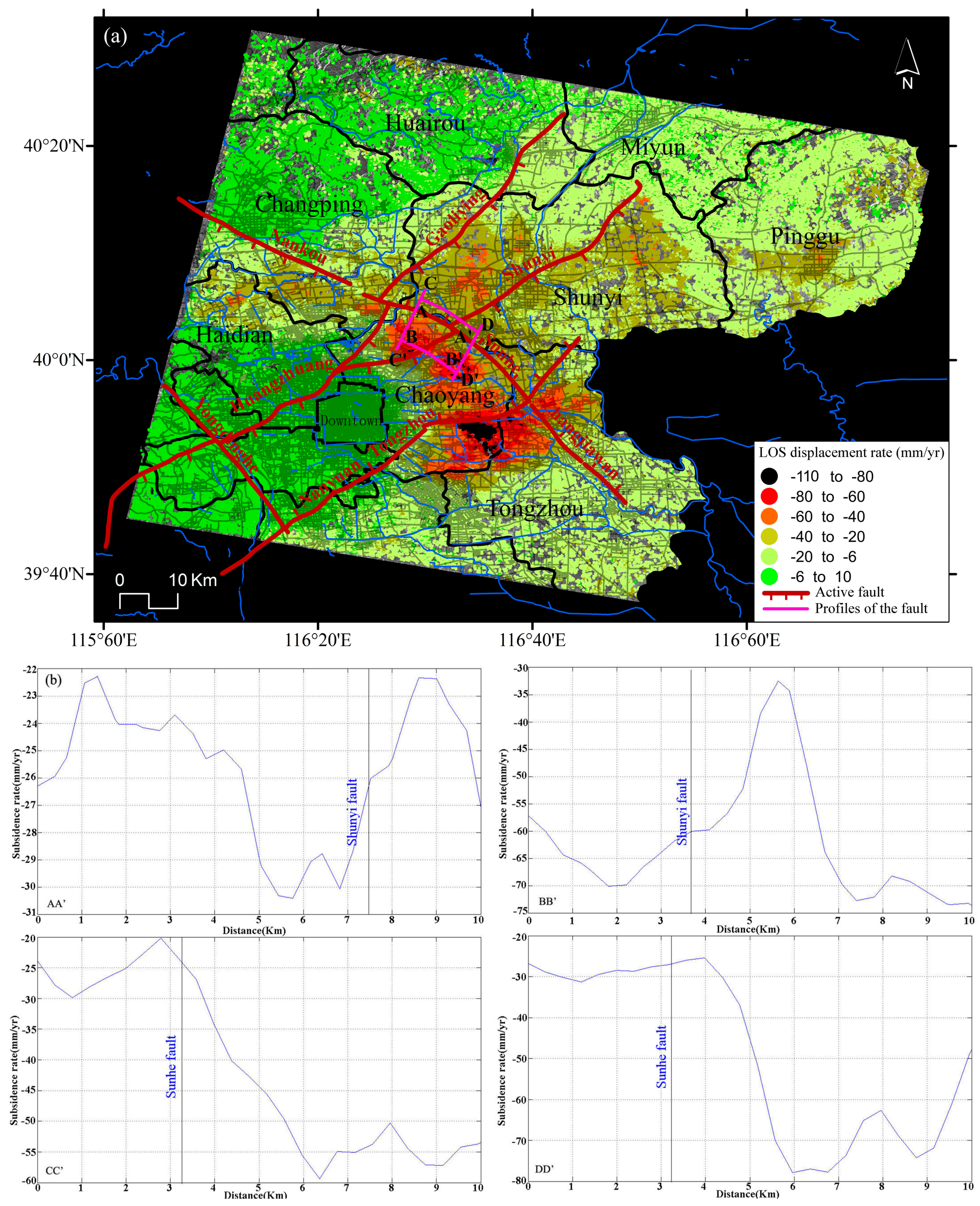
Task: Click the pink CC' profile line on map
Action: coord(410,319)
